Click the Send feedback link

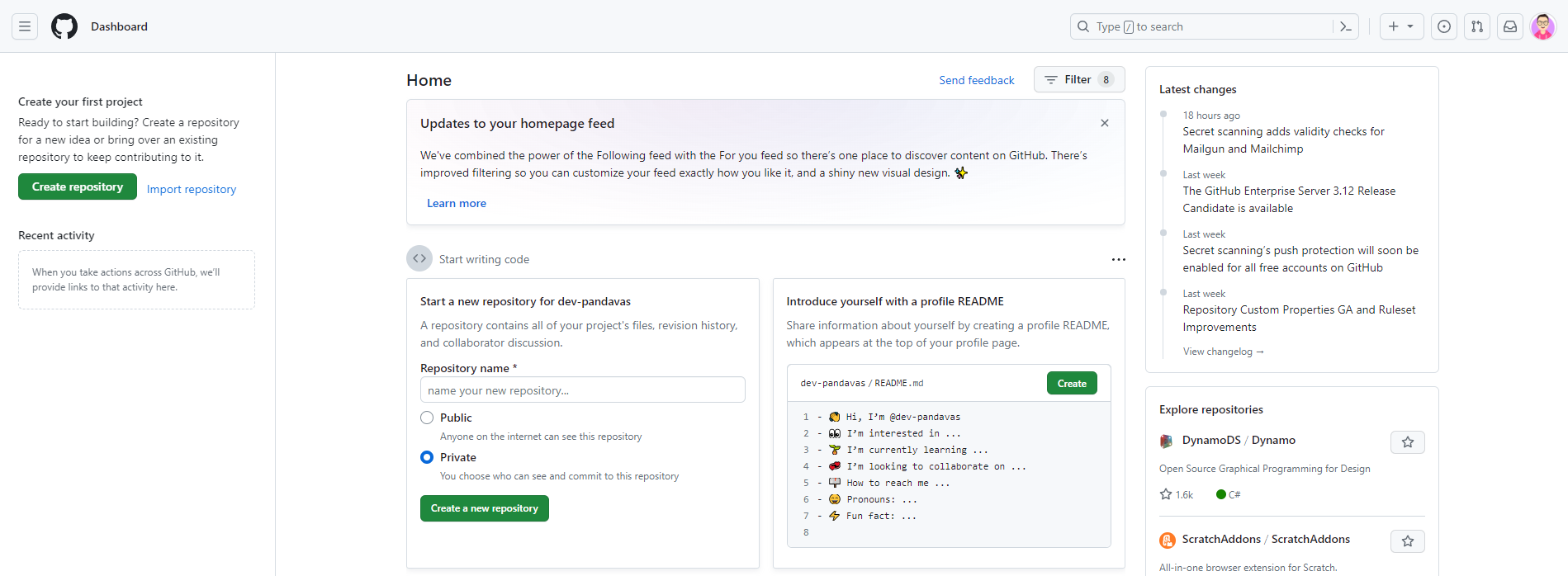(977, 80)
